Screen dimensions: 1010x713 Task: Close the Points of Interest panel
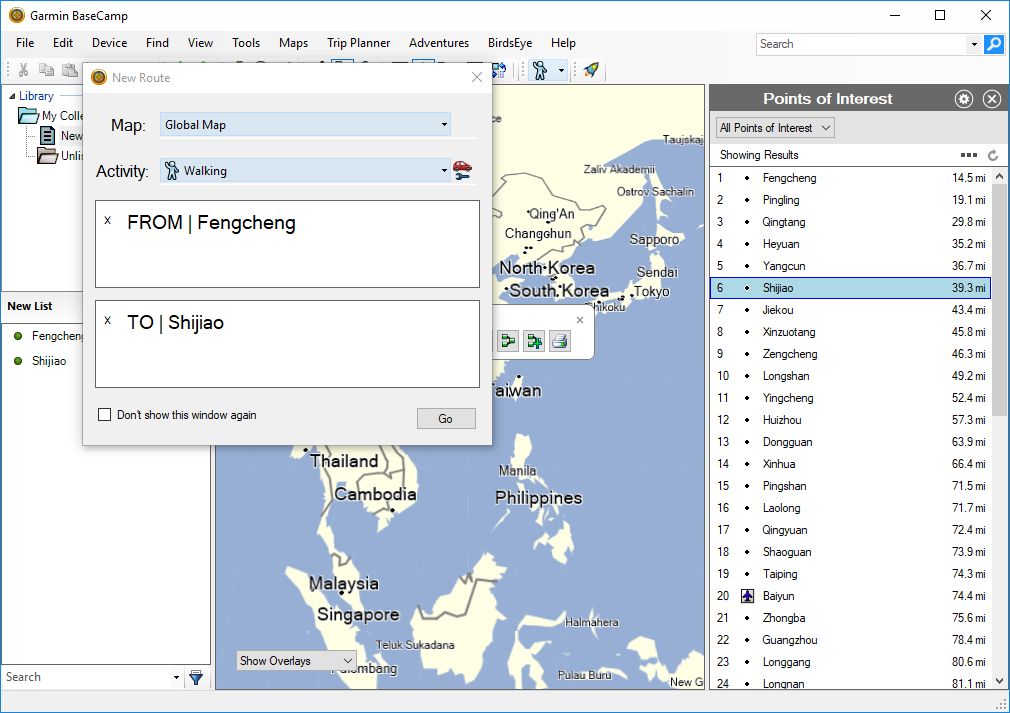(992, 99)
